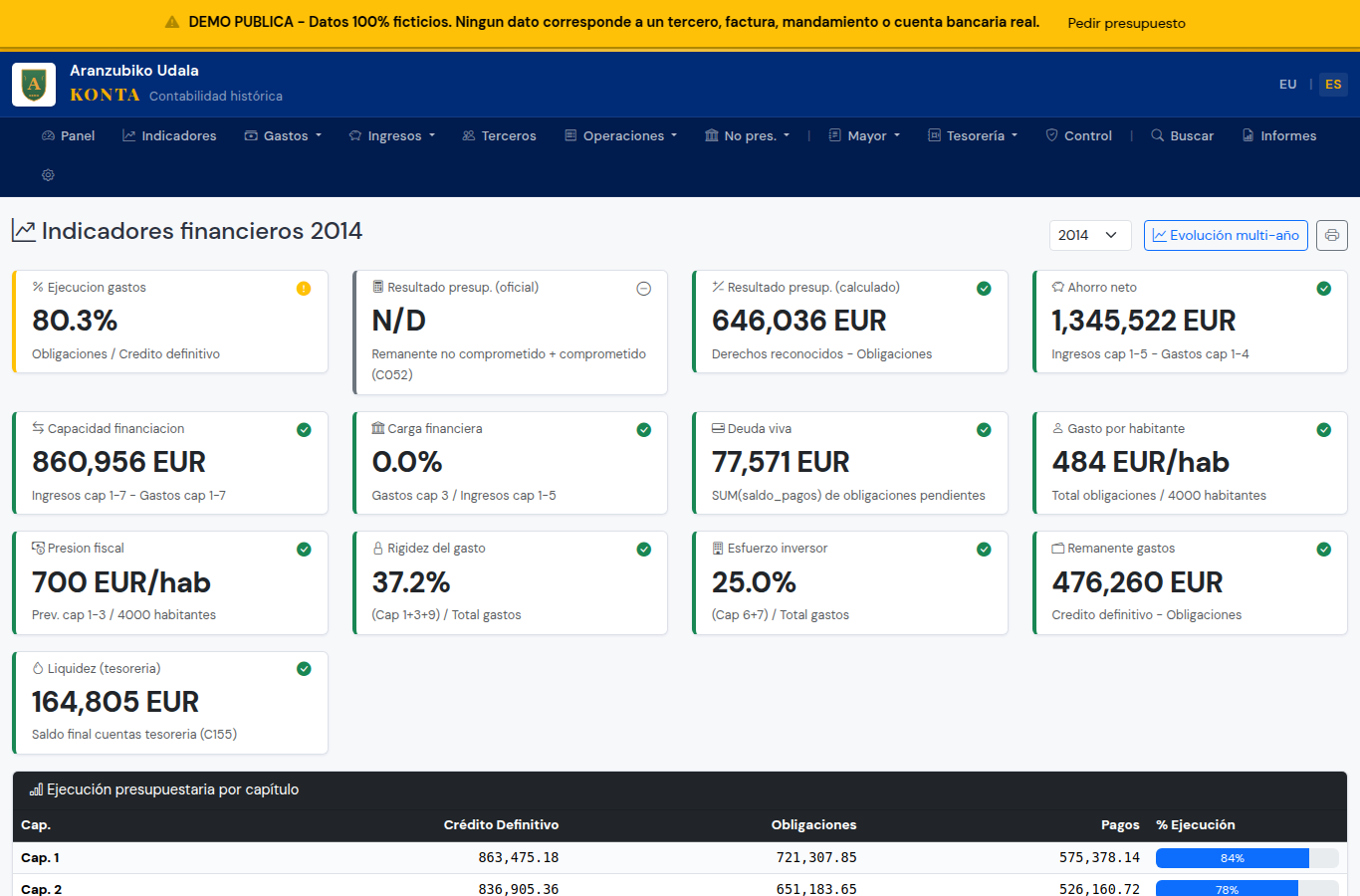Click the bank icon on Carga financiera
The width and height of the screenshot is (1360, 896).
[x=378, y=429]
